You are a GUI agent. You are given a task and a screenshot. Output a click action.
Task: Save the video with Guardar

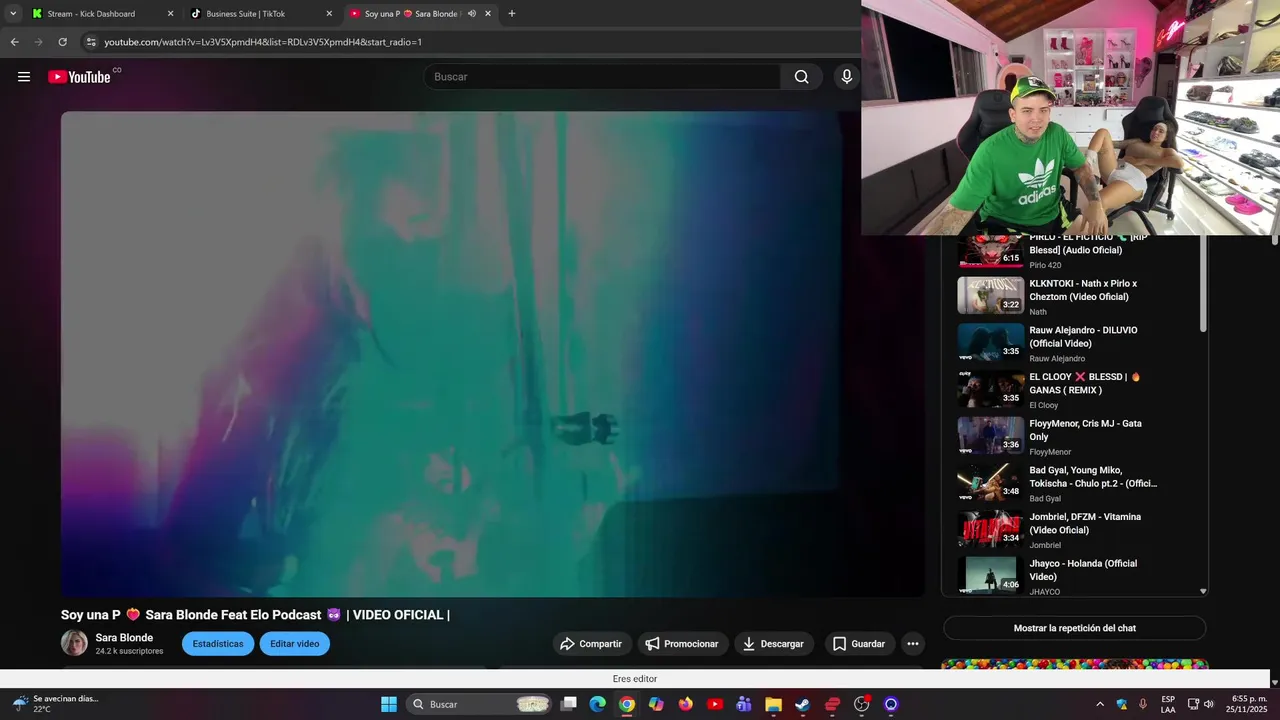[x=859, y=644]
